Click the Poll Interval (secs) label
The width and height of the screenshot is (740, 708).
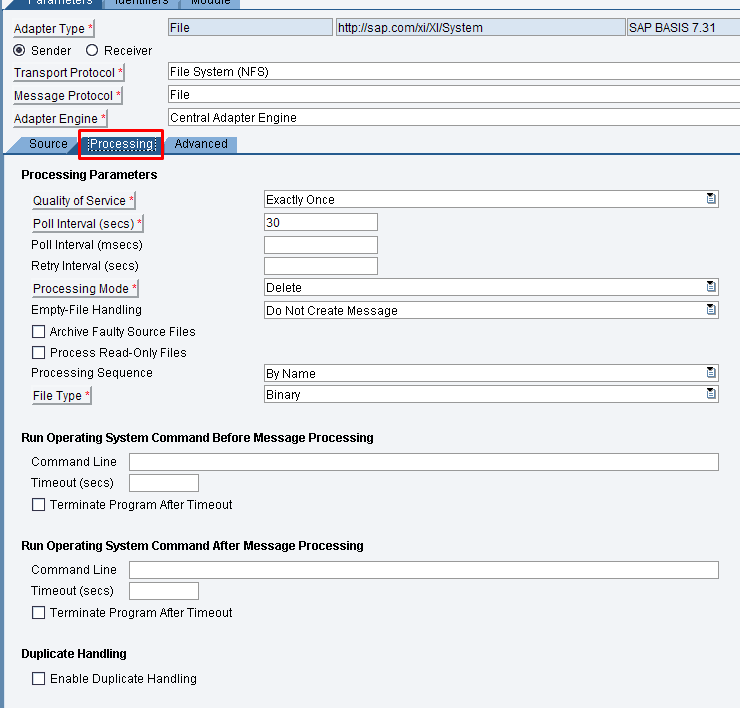click(87, 223)
